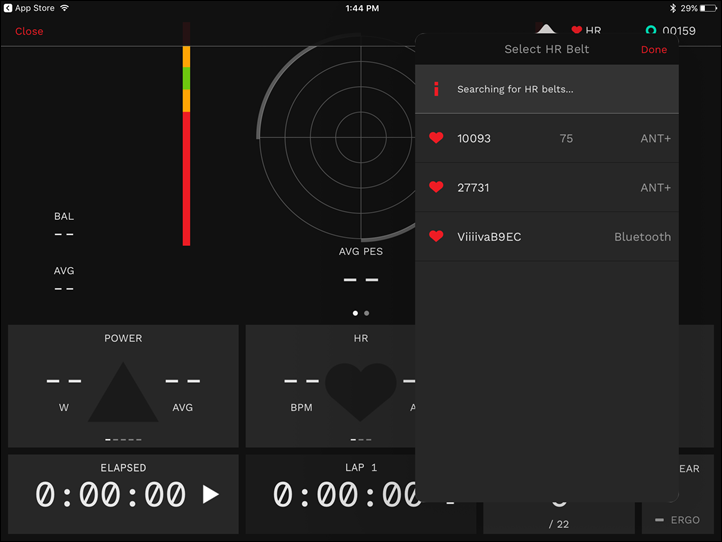
Task: Start the elapsed timer play button
Action: point(211,494)
